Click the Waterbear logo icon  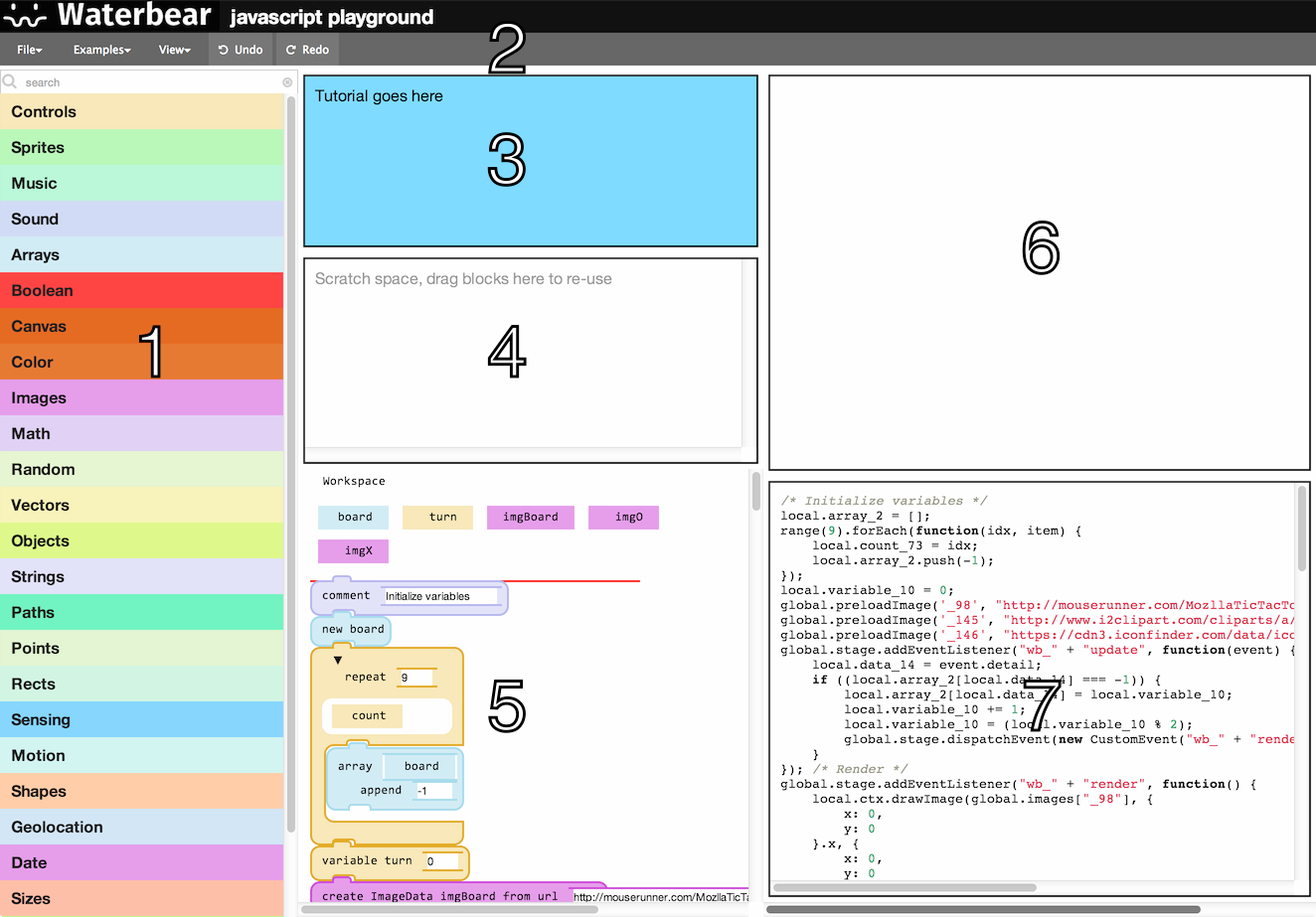25,16
